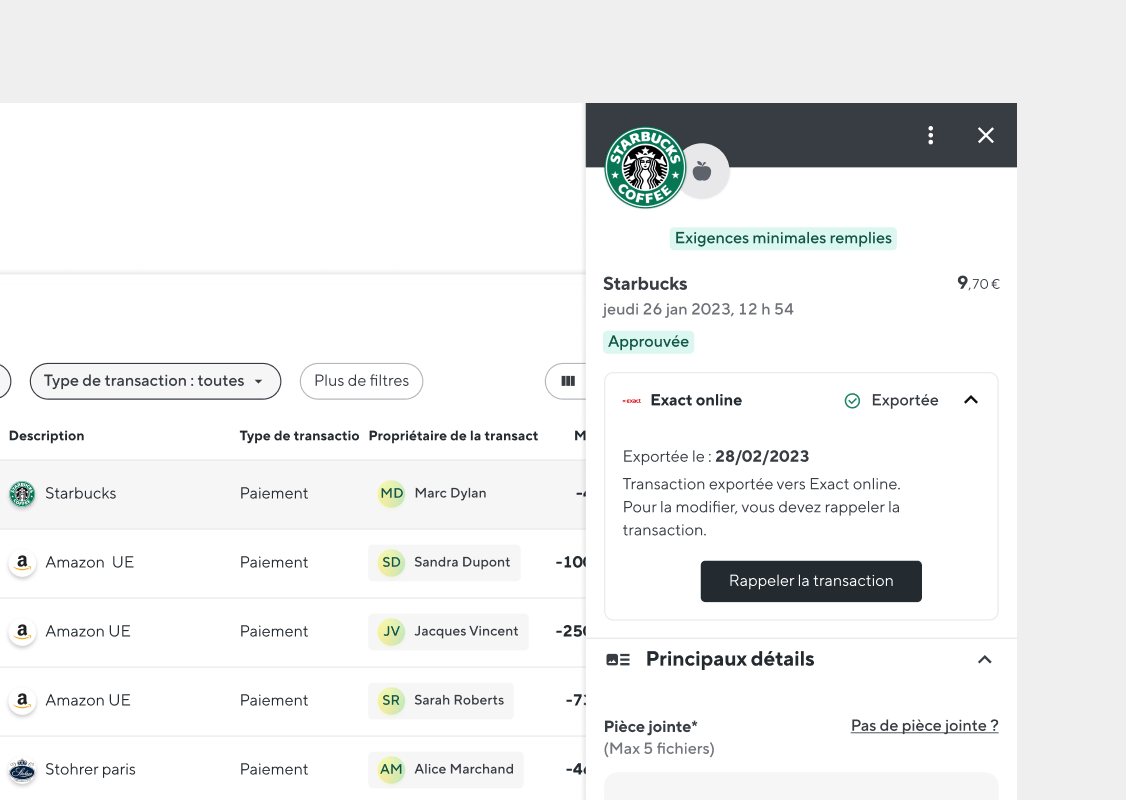
Task: Click the Propriétaire de la transaction header
Action: [453, 436]
